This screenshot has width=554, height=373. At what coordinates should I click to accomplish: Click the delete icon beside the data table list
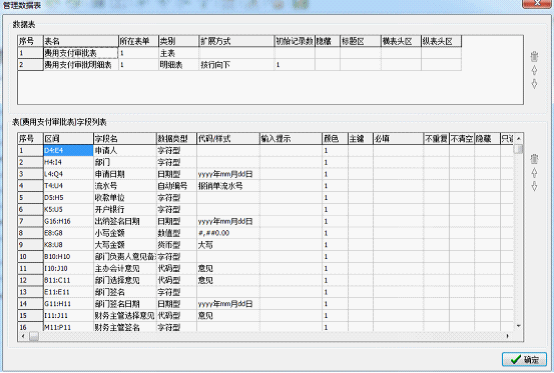[x=534, y=56]
